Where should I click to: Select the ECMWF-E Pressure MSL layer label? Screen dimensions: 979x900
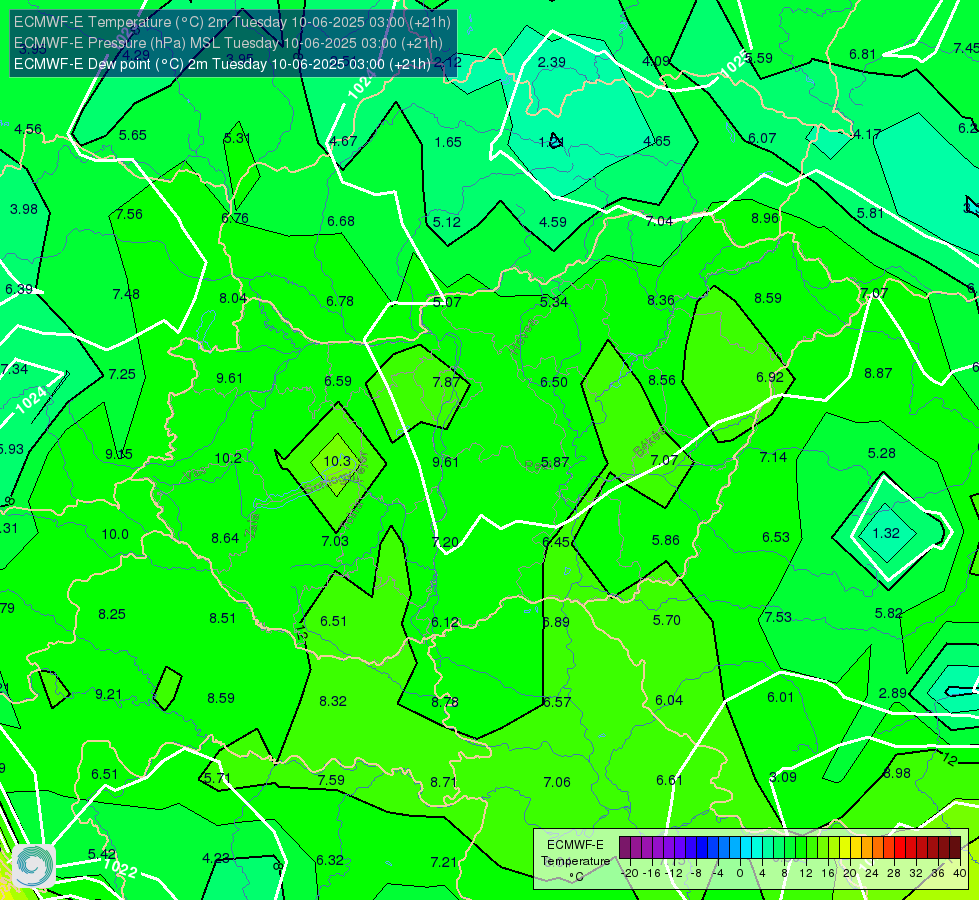[x=228, y=43]
